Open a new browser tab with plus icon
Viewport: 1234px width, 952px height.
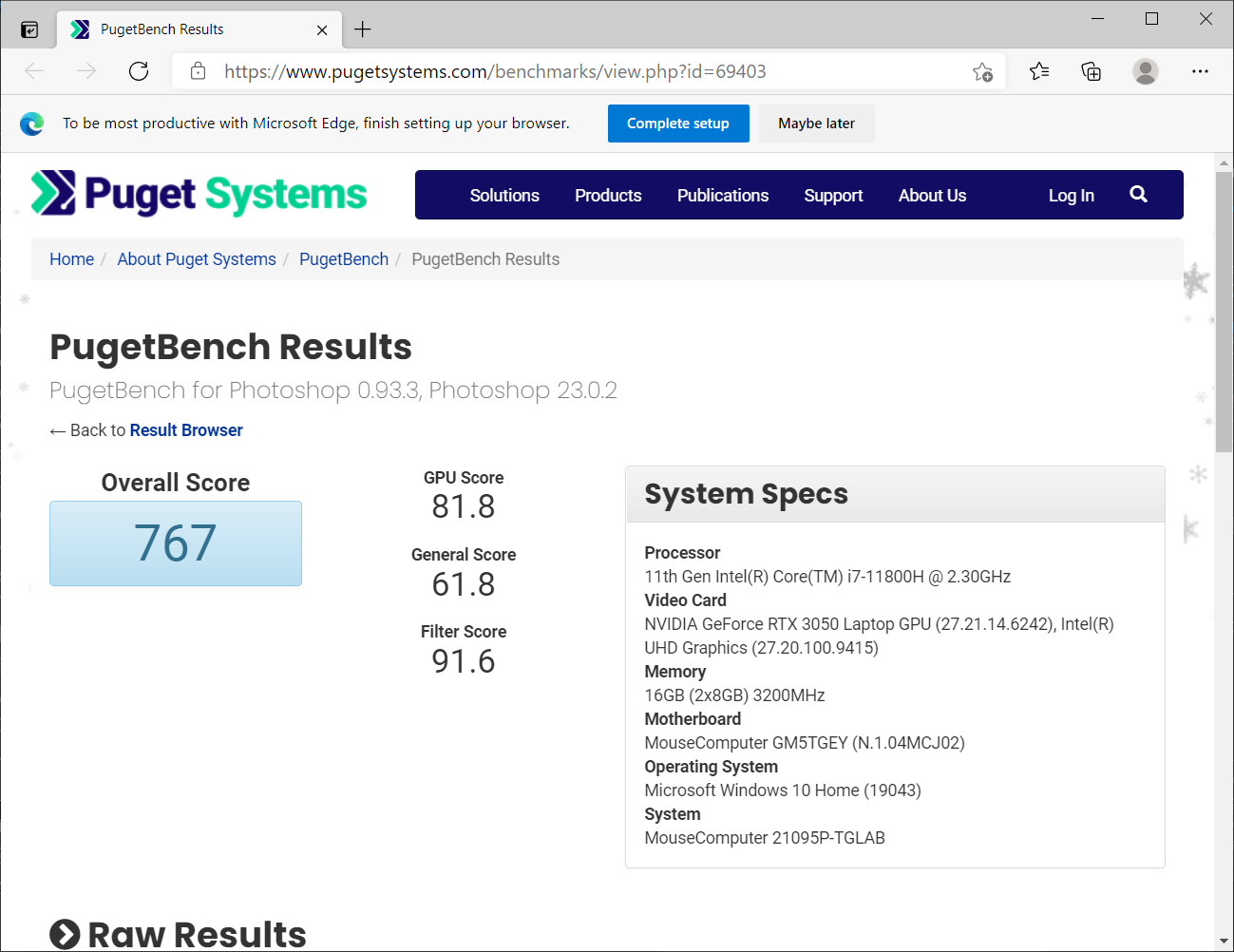point(362,29)
